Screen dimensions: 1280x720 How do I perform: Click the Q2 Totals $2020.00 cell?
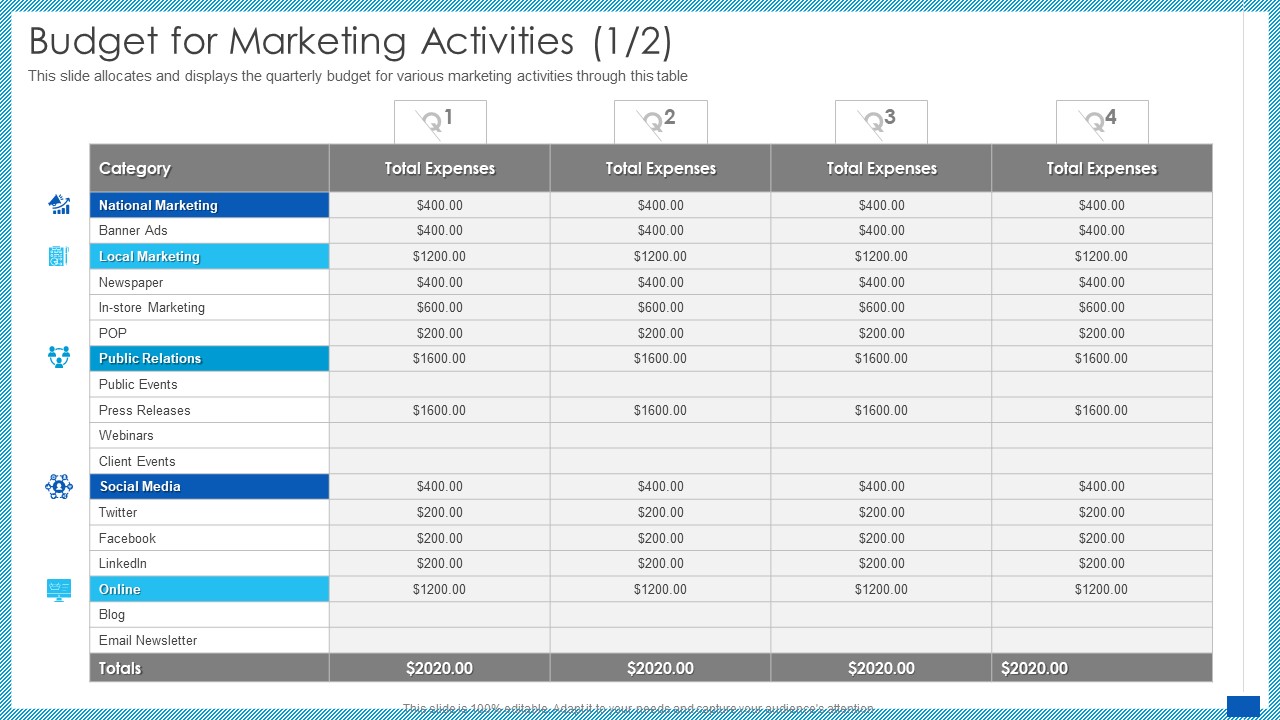[661, 668]
